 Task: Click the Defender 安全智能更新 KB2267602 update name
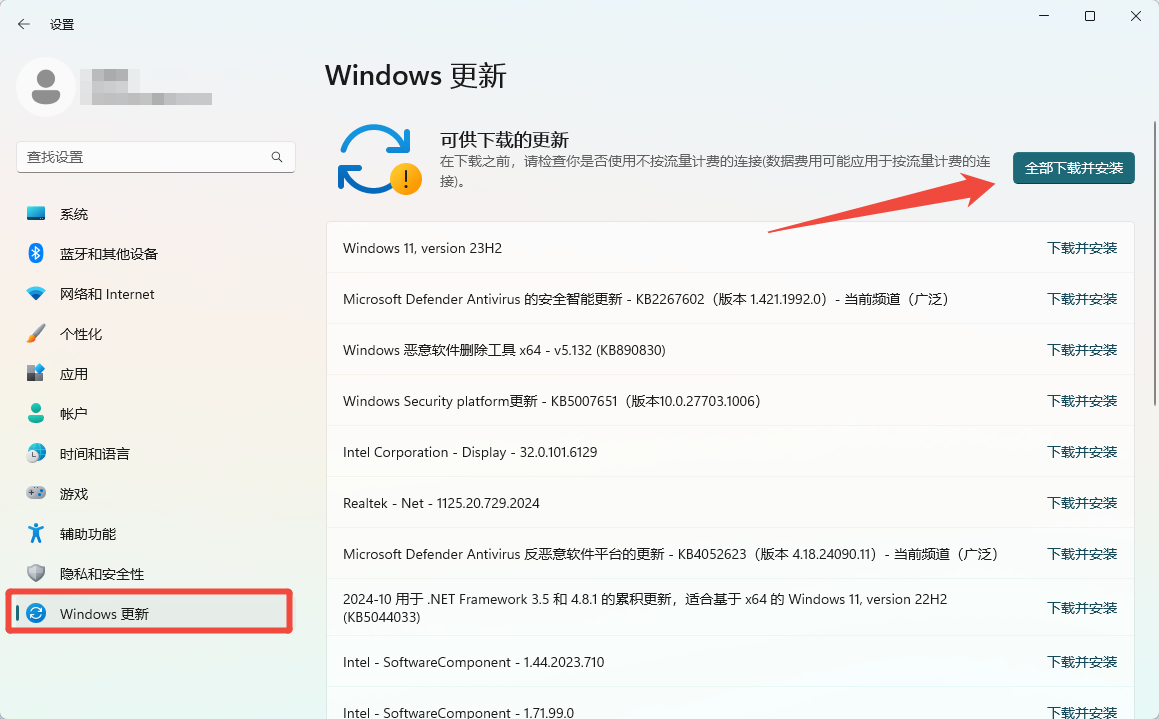coord(645,299)
